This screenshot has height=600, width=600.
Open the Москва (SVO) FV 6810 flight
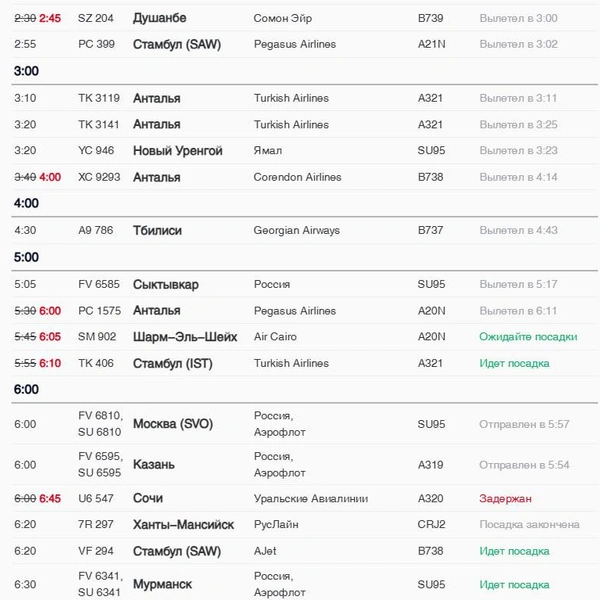pos(305,424)
